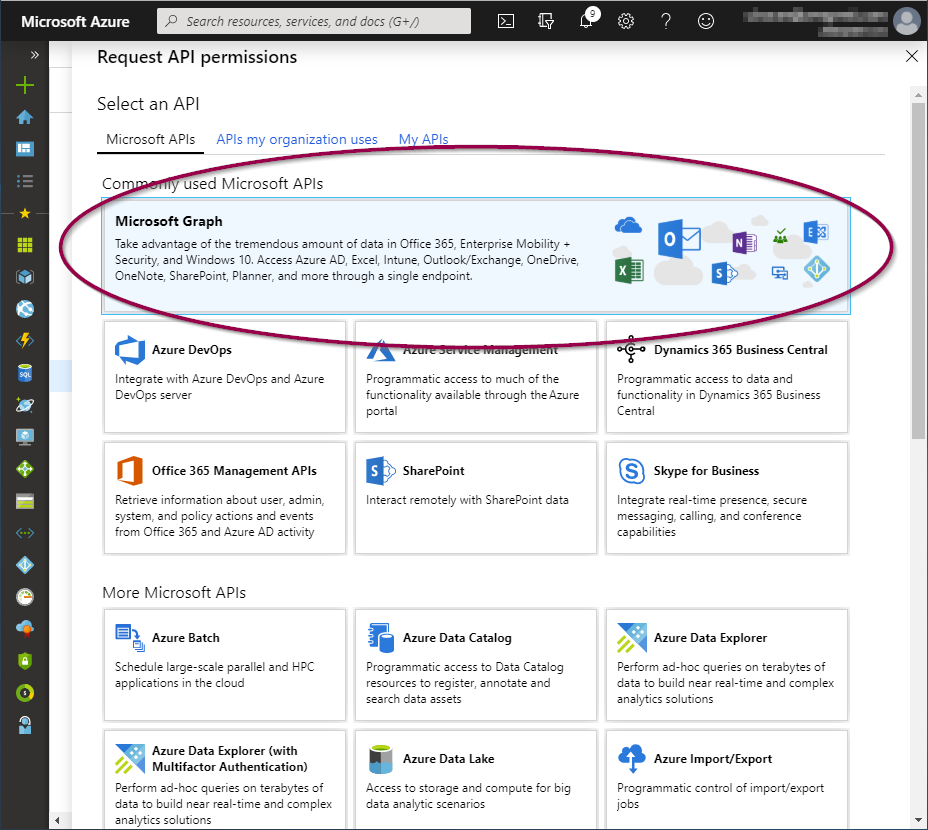928x830 pixels.
Task: Open Function App lightning icon
Action: 25,340
